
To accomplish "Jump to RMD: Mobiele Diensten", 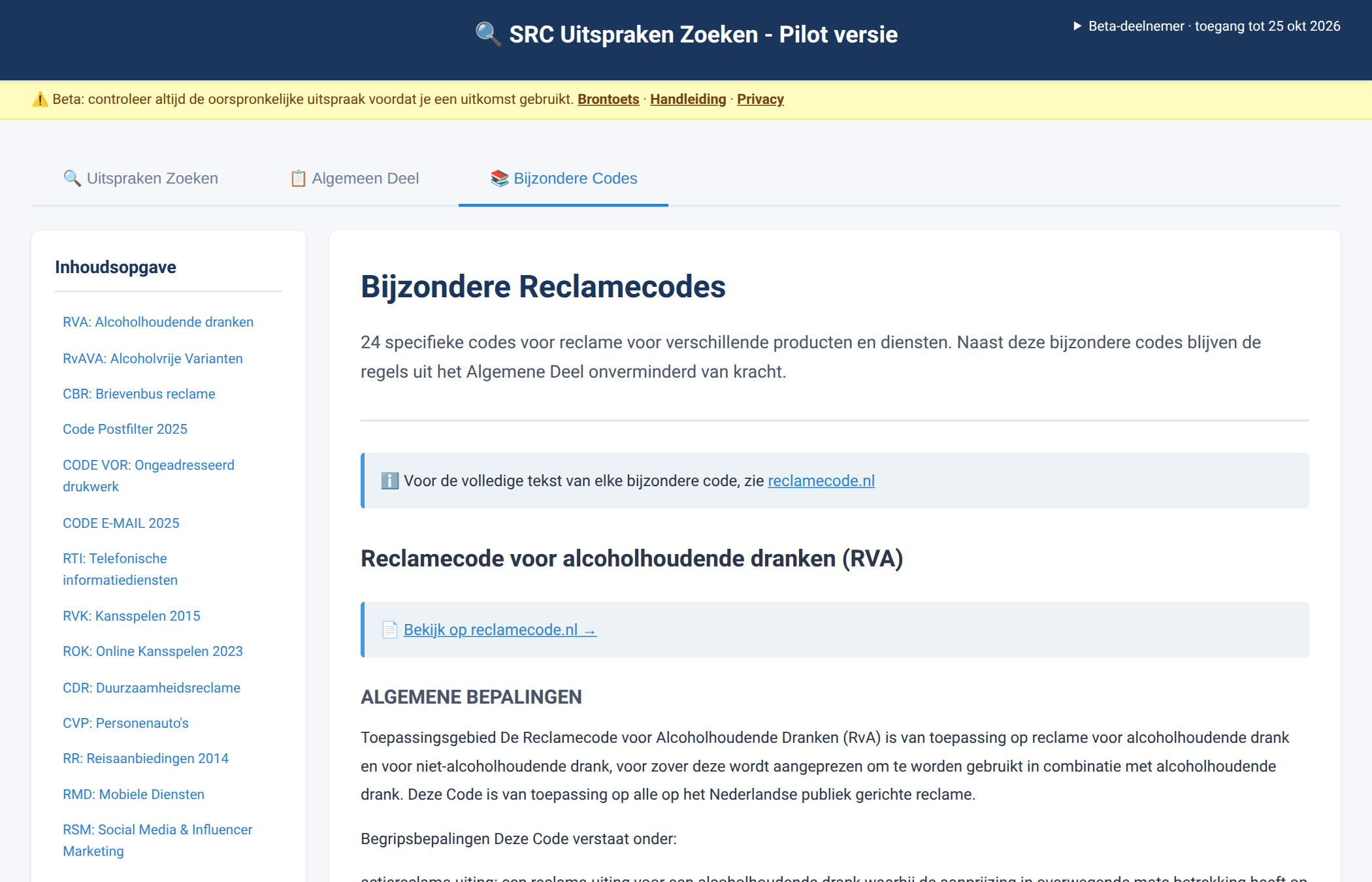I will pyautogui.click(x=133, y=794).
